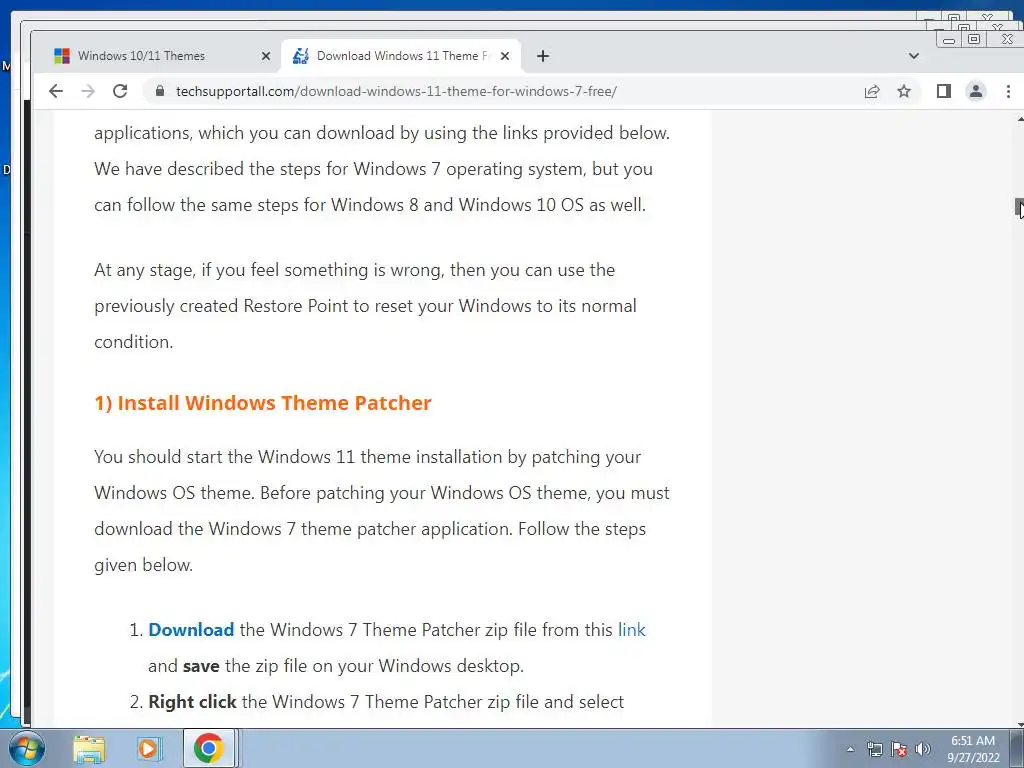Click the Show desktop button
This screenshot has height=768, width=1024.
(x=1016, y=748)
